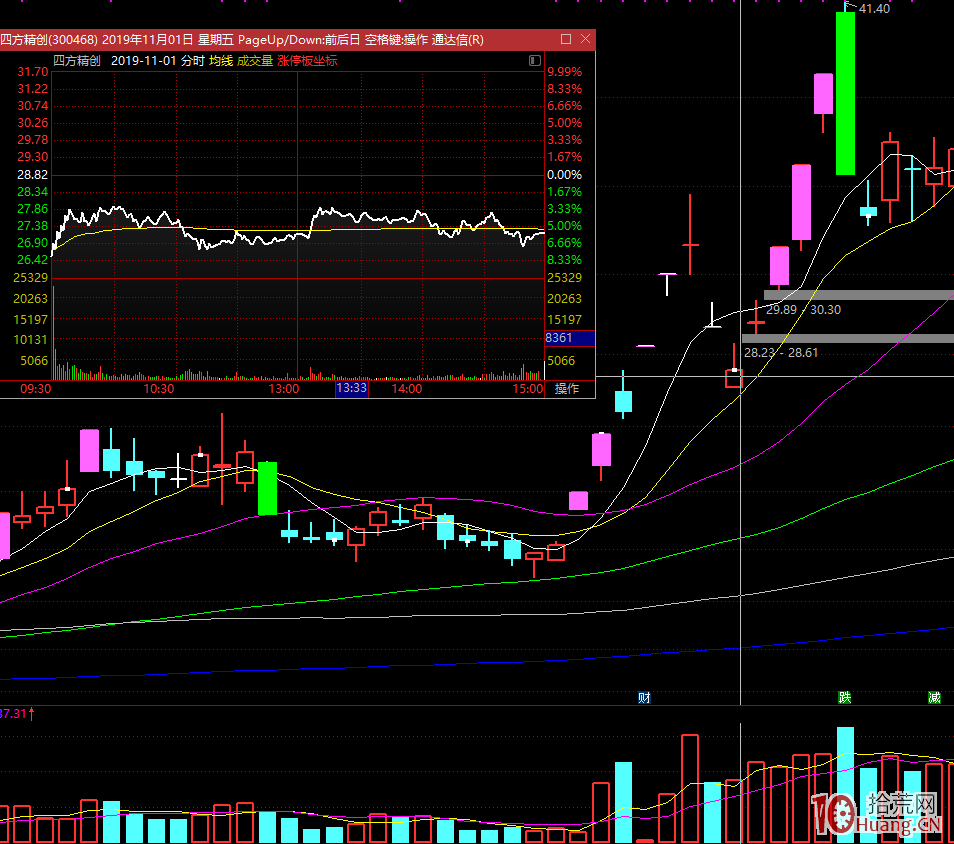Viewport: 954px width, 844px height.
Task: Click the 9.99% limit-up percentage label
Action: pos(565,72)
